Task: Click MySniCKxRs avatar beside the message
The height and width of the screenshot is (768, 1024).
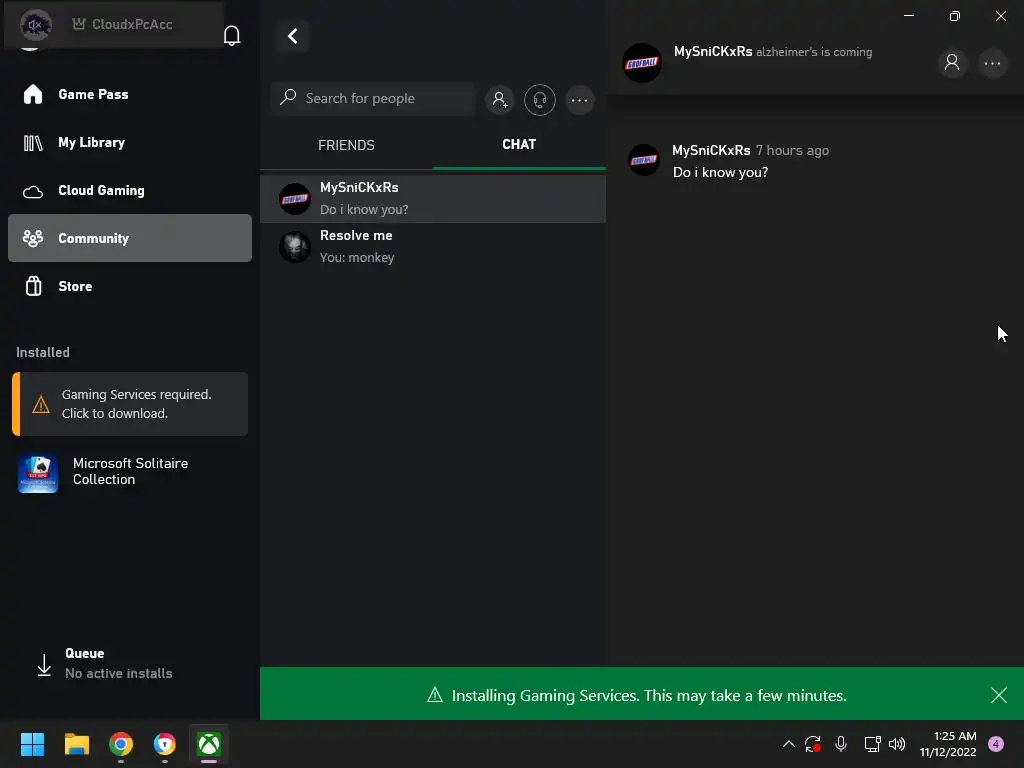Action: pyautogui.click(x=644, y=160)
